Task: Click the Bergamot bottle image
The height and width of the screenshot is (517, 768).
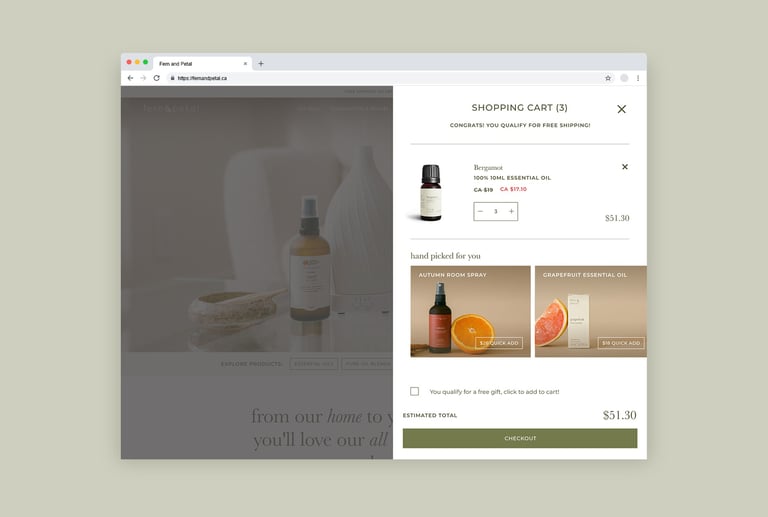Action: (430, 193)
